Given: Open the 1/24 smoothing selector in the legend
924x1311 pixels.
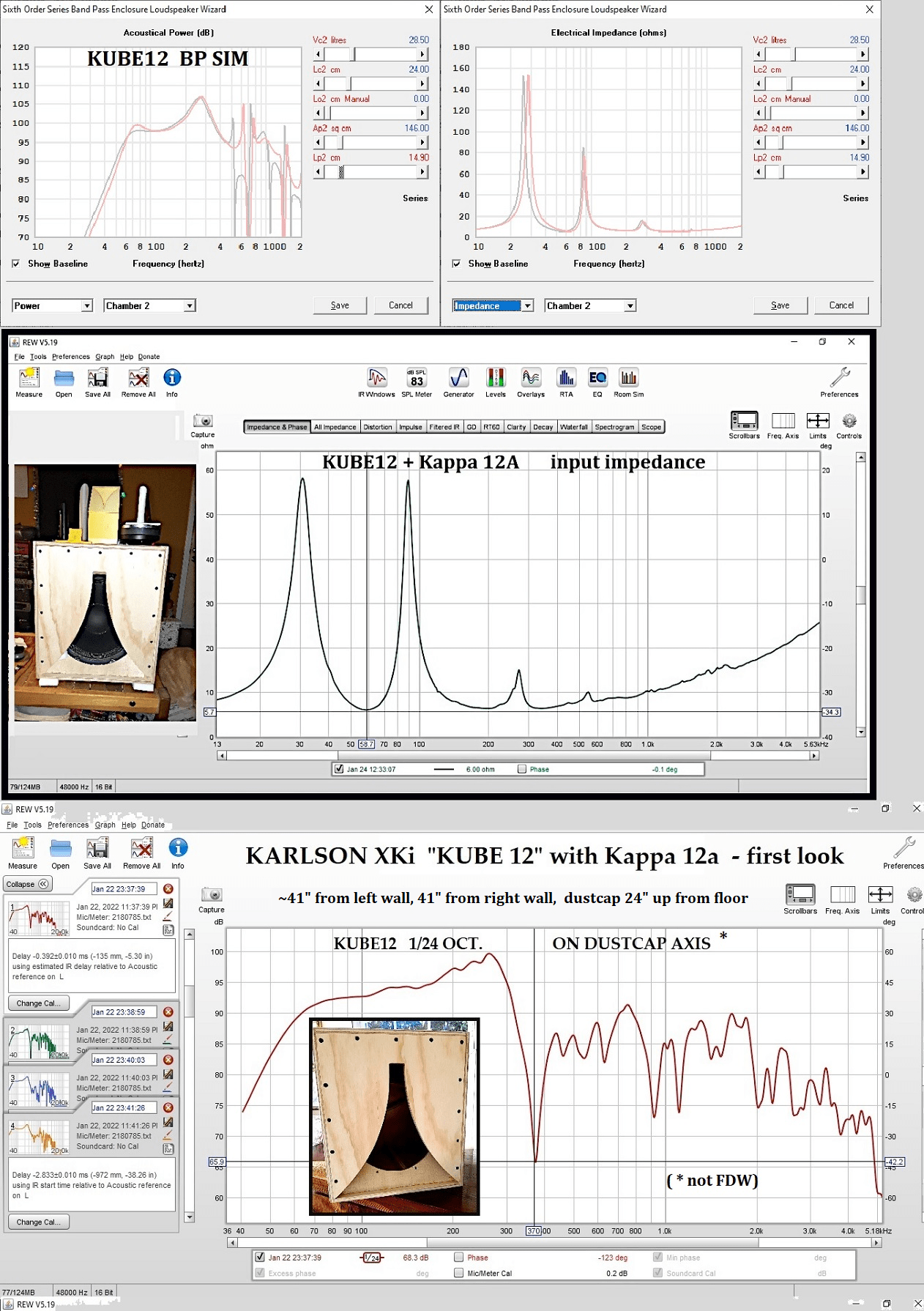Looking at the screenshot, I should (x=372, y=1258).
